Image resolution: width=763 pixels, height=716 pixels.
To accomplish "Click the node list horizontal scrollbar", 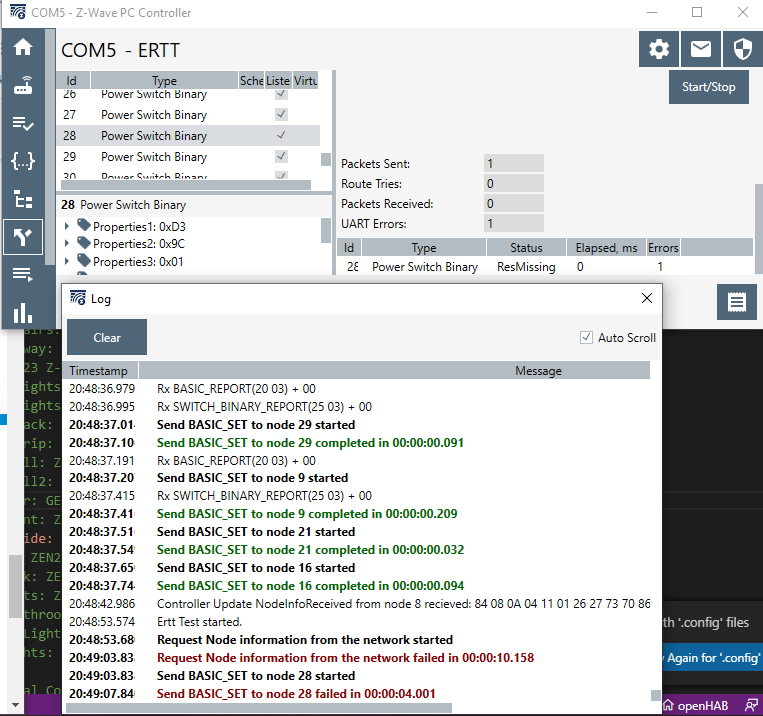I will point(186,185).
